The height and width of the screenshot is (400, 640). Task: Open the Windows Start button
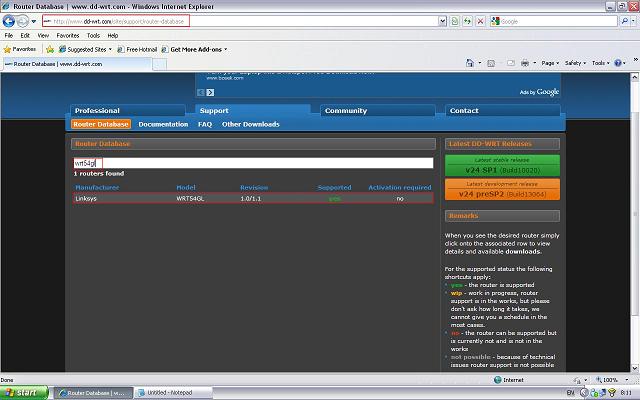click(24, 393)
